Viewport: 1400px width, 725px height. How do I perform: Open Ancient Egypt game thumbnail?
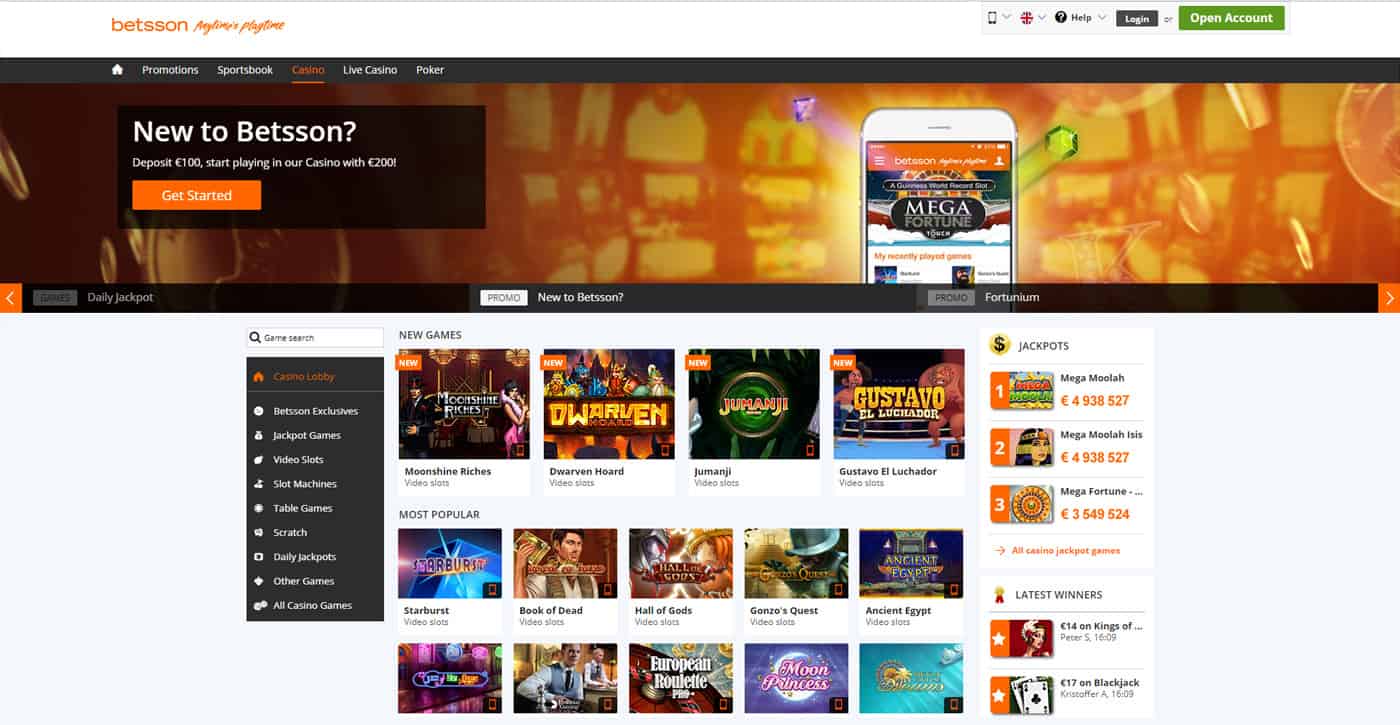(911, 564)
